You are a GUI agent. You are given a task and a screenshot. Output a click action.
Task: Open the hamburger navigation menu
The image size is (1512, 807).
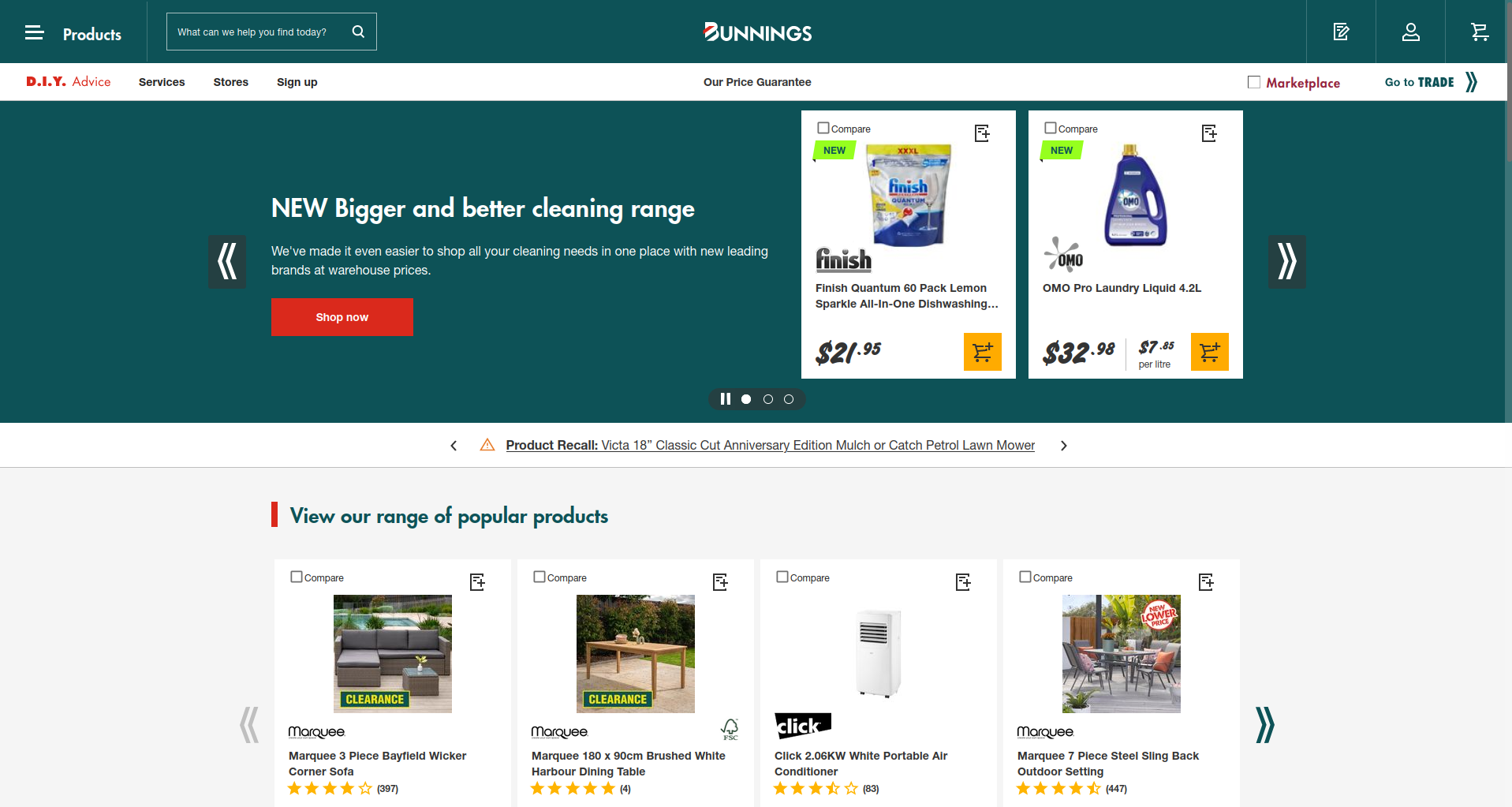click(34, 32)
